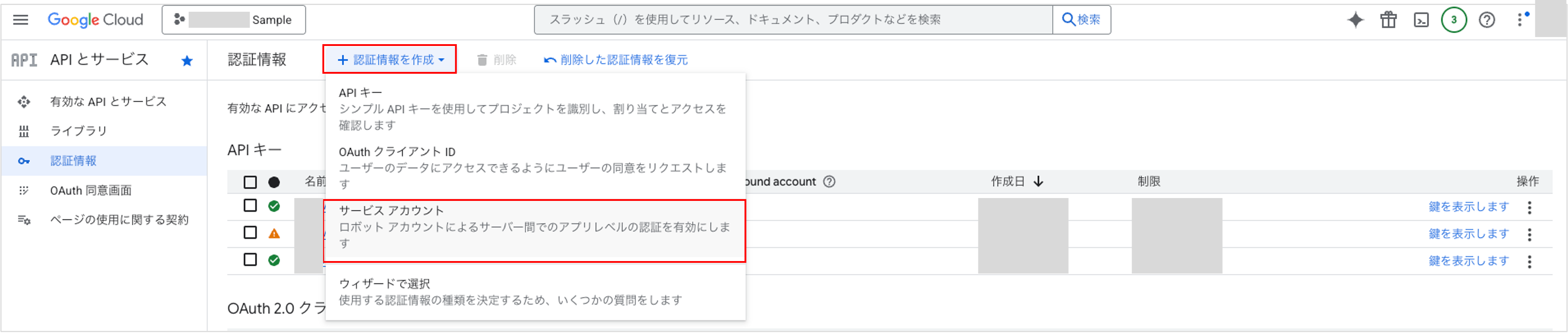This screenshot has height=333, width=1568.
Task: Click the resource search input field
Action: [793, 20]
